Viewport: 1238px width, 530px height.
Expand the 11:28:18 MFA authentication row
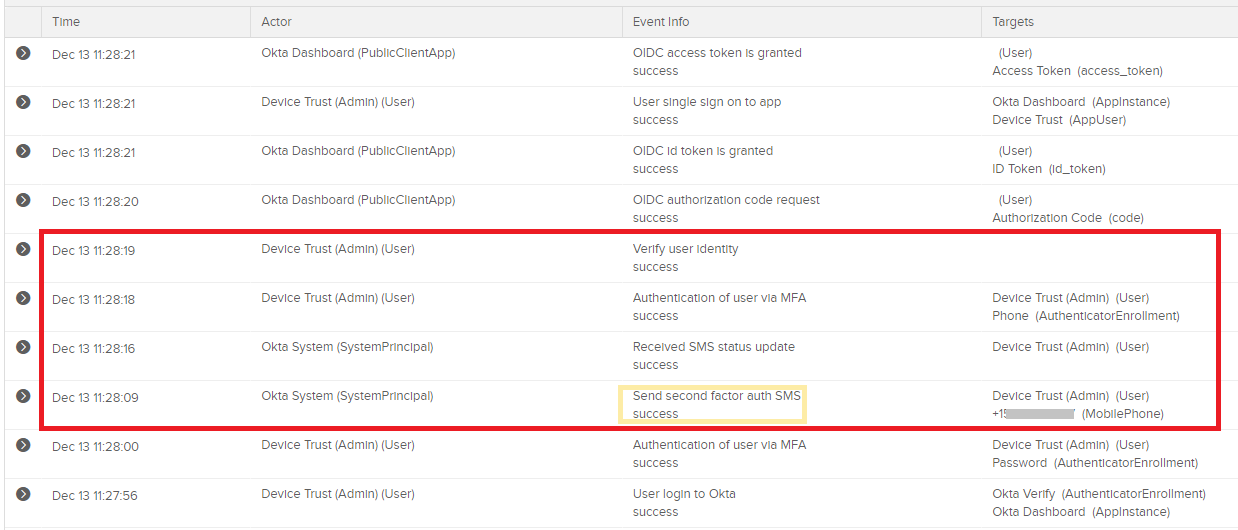coord(23,298)
